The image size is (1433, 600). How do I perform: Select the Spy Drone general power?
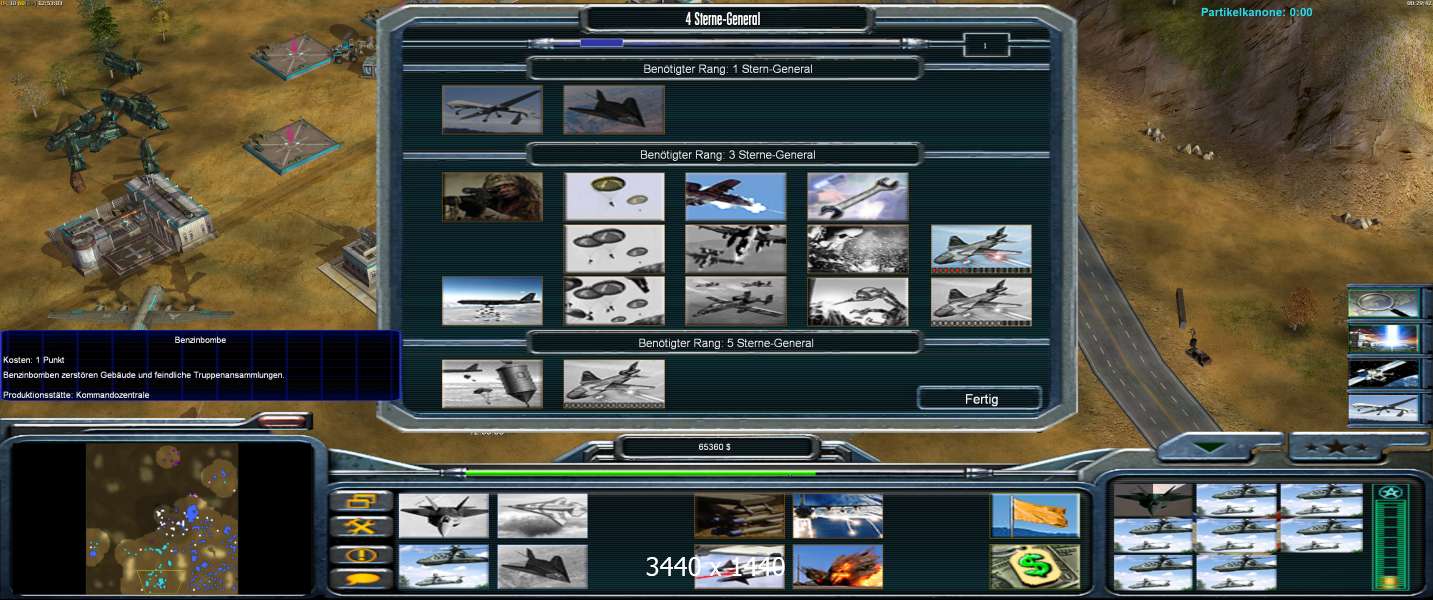(x=492, y=109)
